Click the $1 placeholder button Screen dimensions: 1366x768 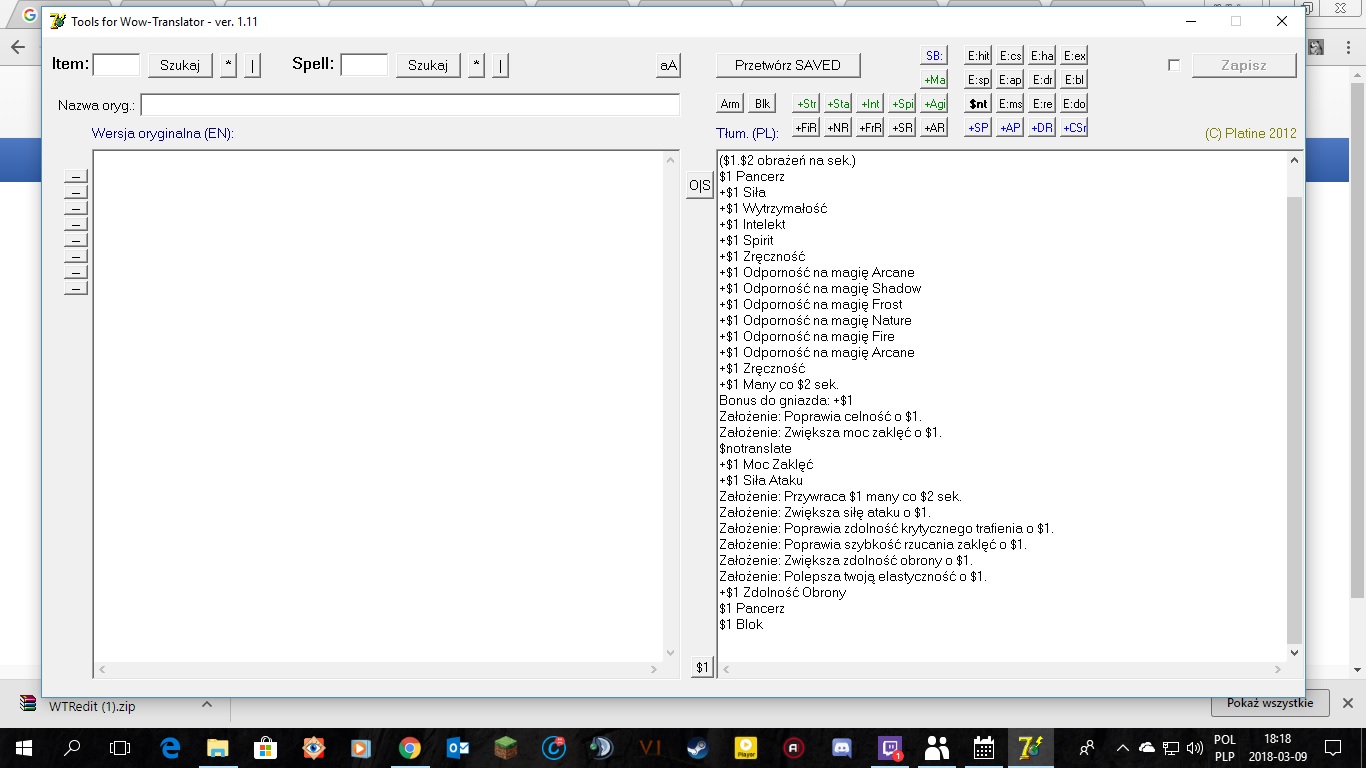tap(702, 667)
